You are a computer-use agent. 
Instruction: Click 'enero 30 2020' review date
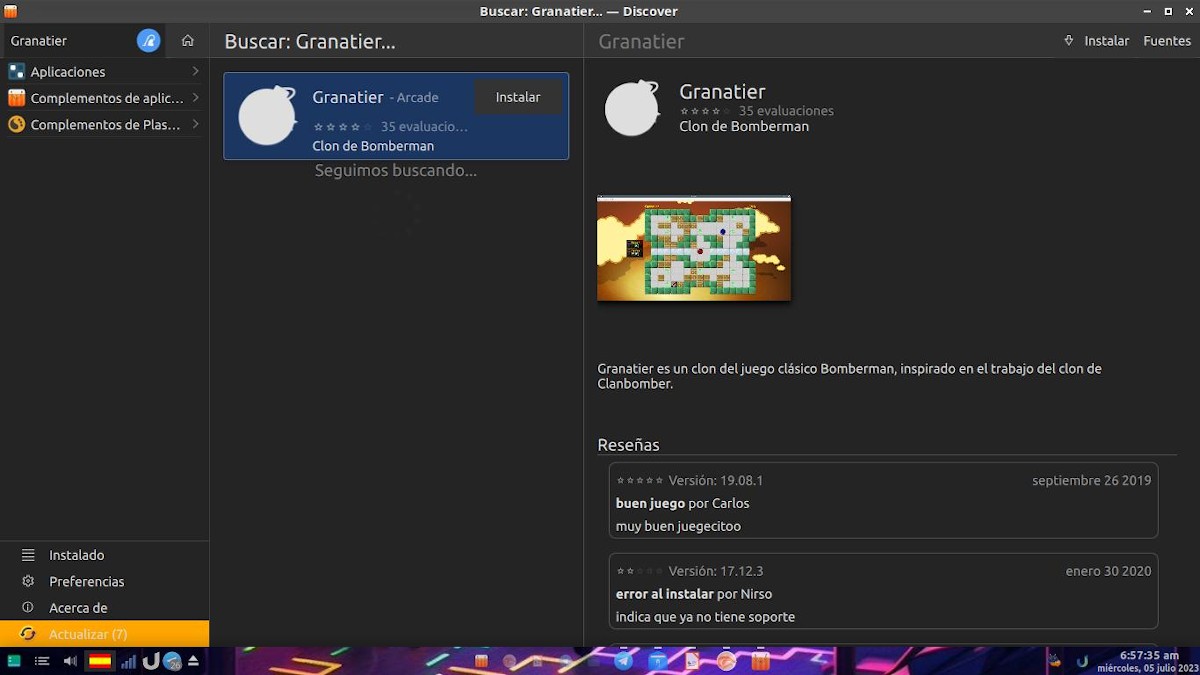1109,571
